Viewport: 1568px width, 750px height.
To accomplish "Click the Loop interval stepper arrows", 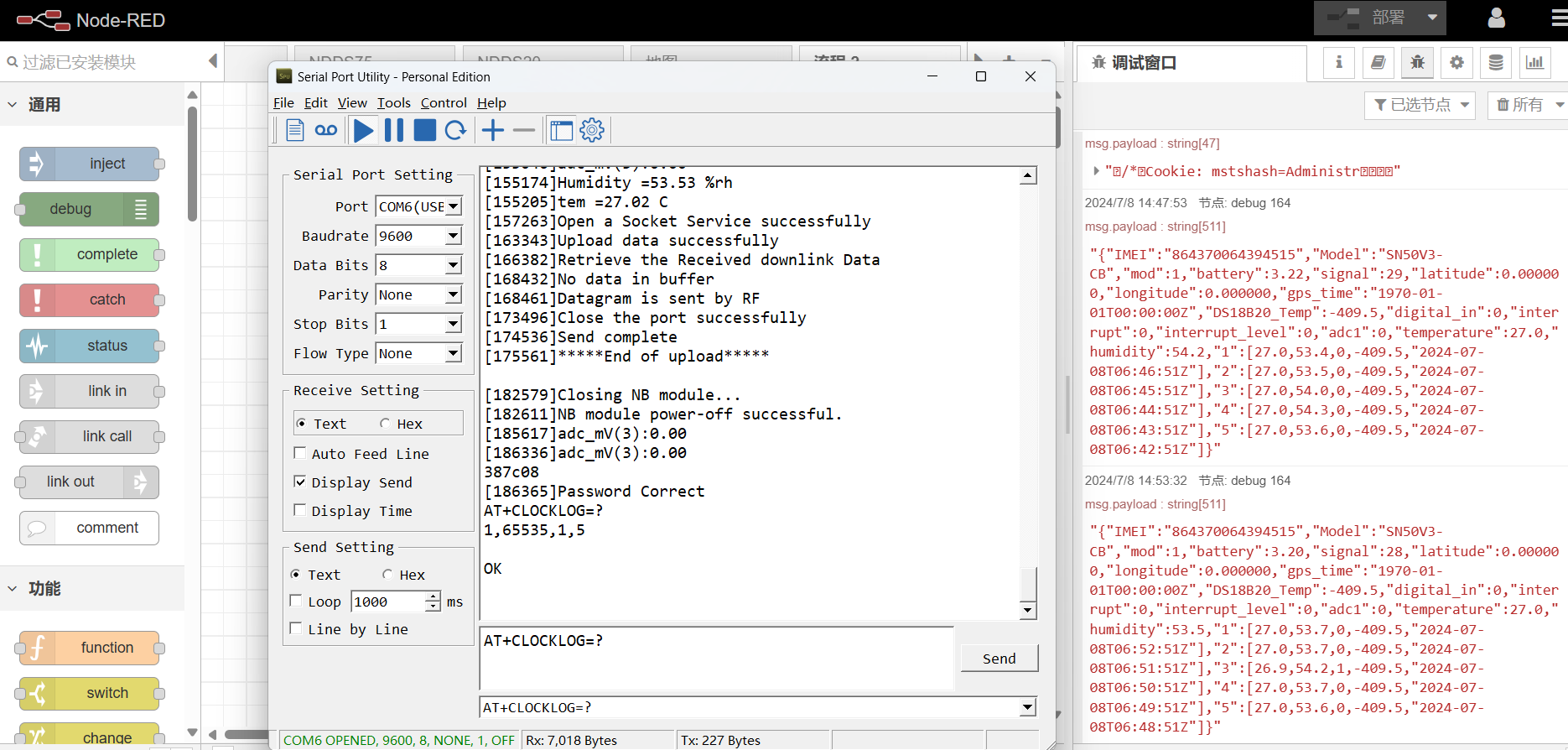I will point(433,602).
